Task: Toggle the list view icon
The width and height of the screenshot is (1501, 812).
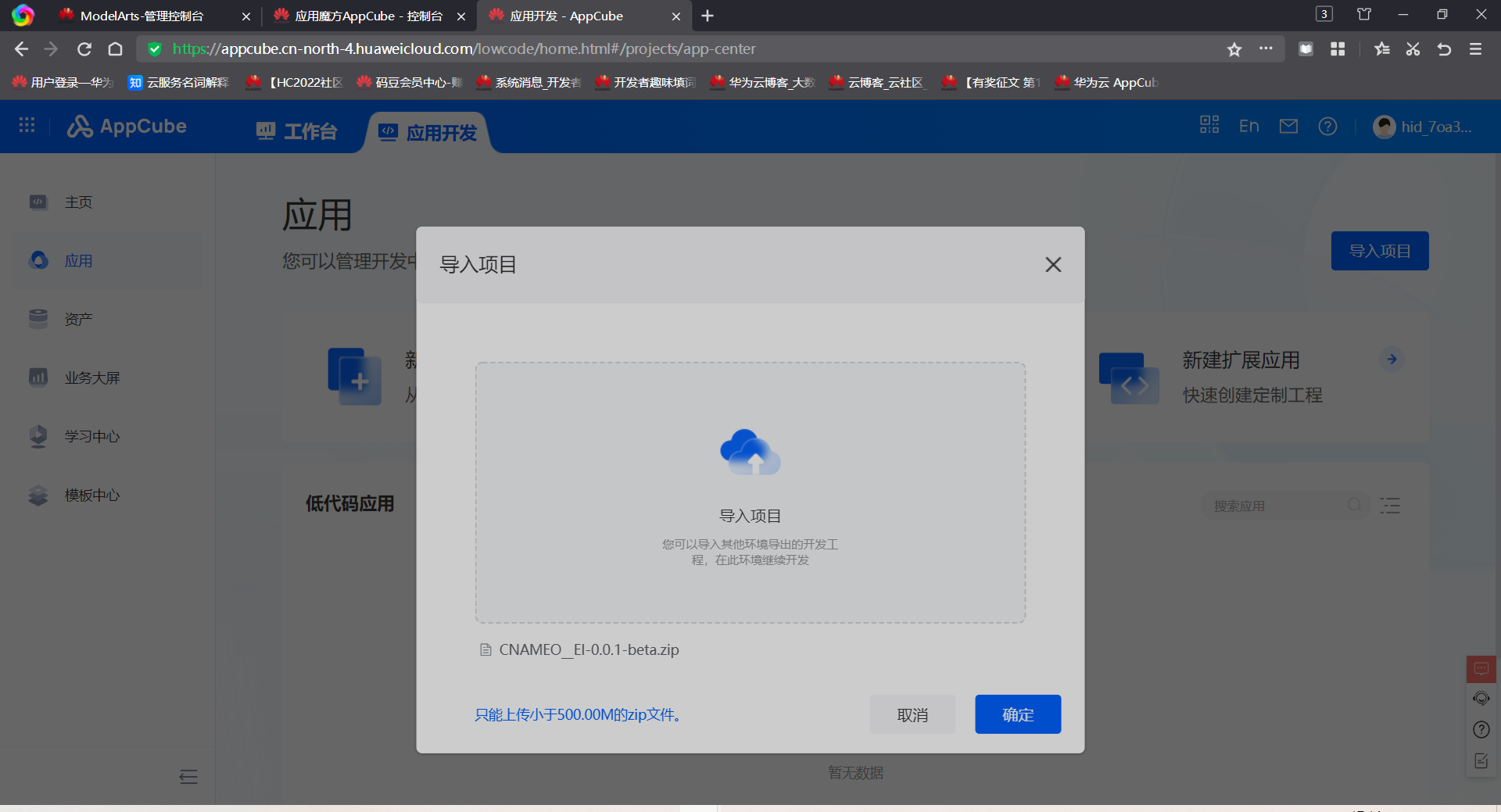Action: click(1390, 506)
